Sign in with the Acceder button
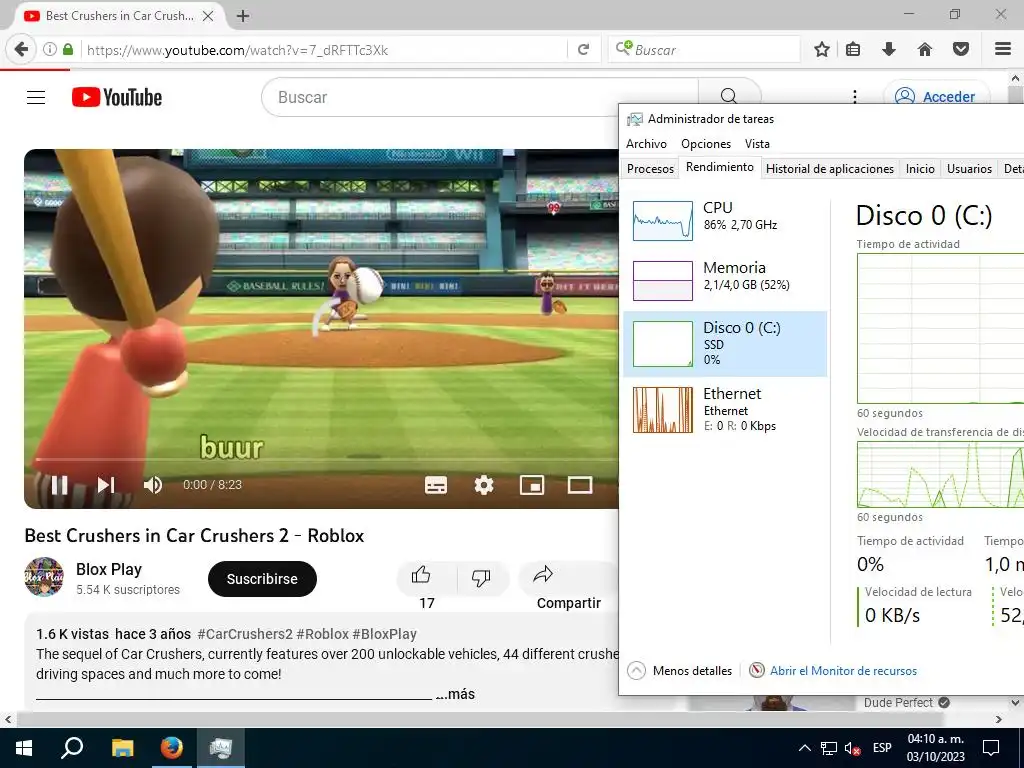 (936, 97)
